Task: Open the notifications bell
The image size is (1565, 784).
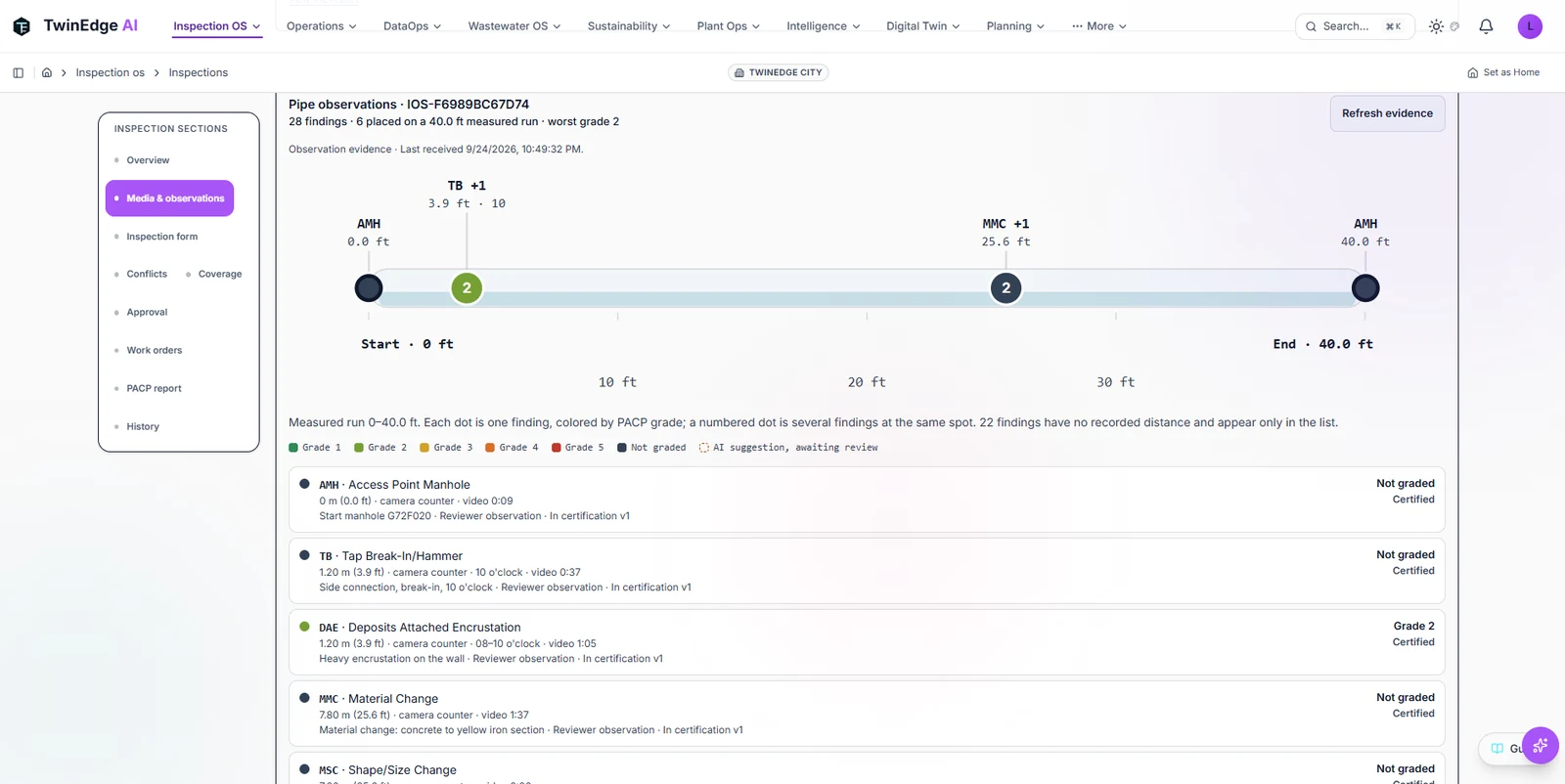Action: 1486,26
